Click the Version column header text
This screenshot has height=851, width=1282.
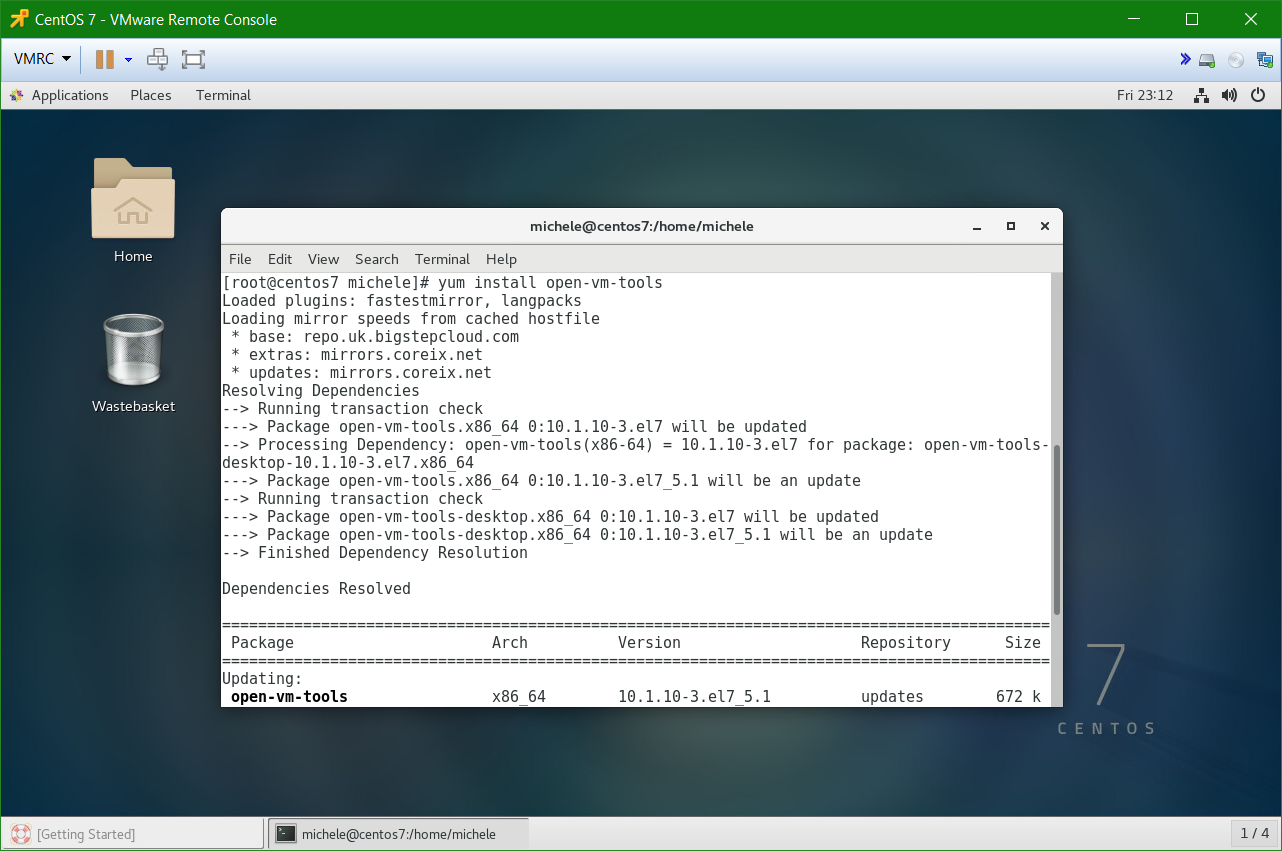click(649, 643)
